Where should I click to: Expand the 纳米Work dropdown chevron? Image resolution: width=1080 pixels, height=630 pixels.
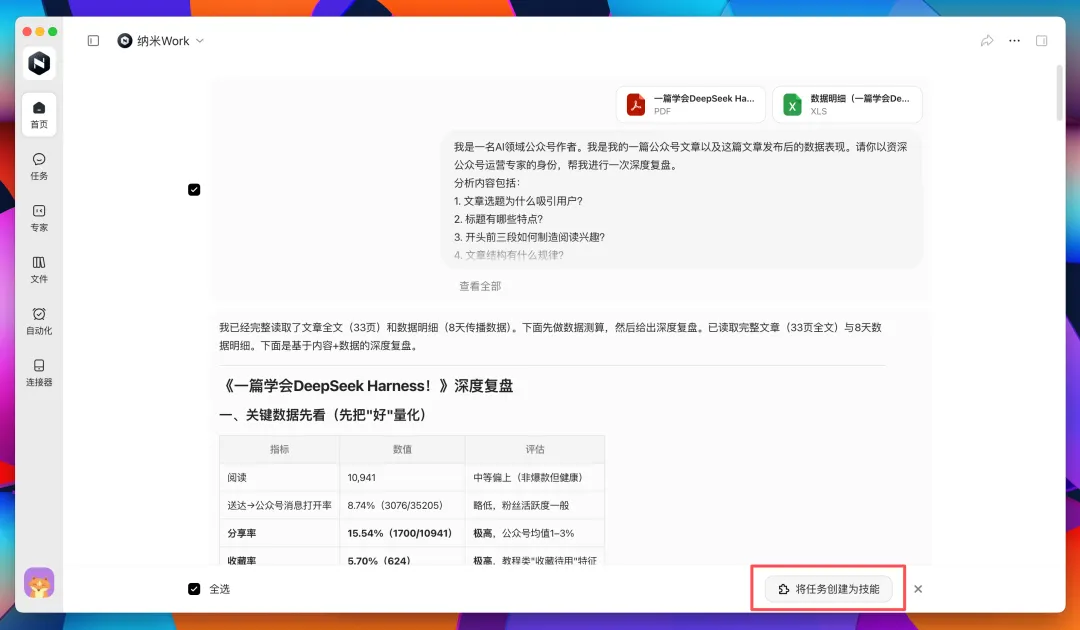pyautogui.click(x=200, y=41)
